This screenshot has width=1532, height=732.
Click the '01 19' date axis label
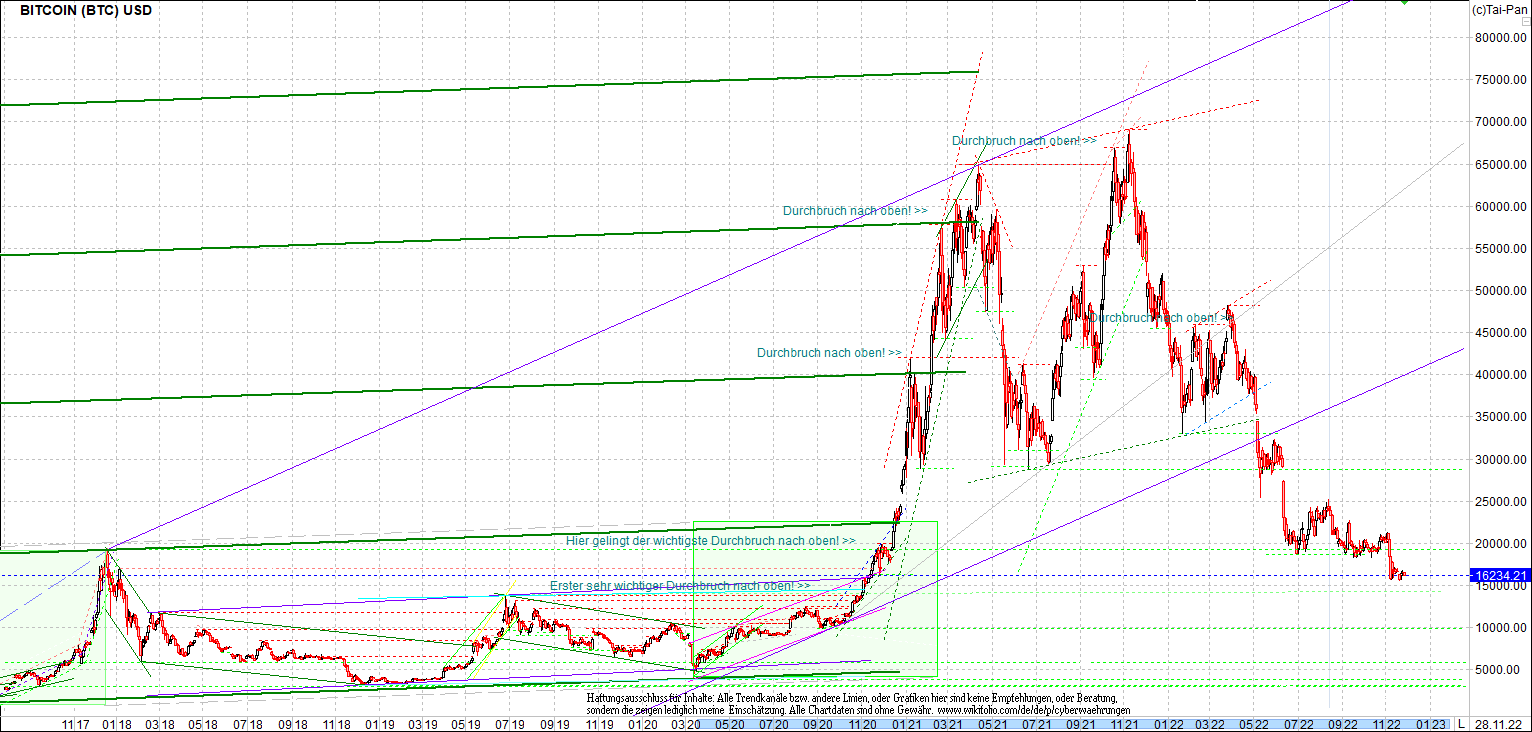point(379,724)
